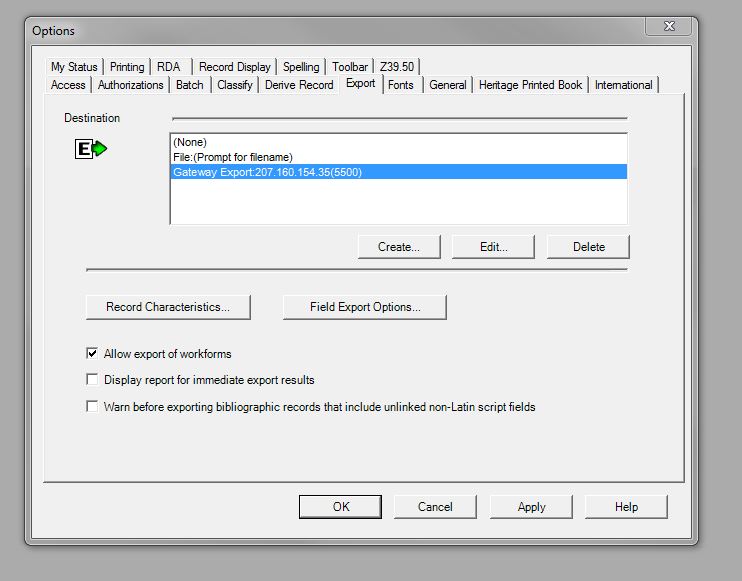Delete the selected export destination

point(589,247)
